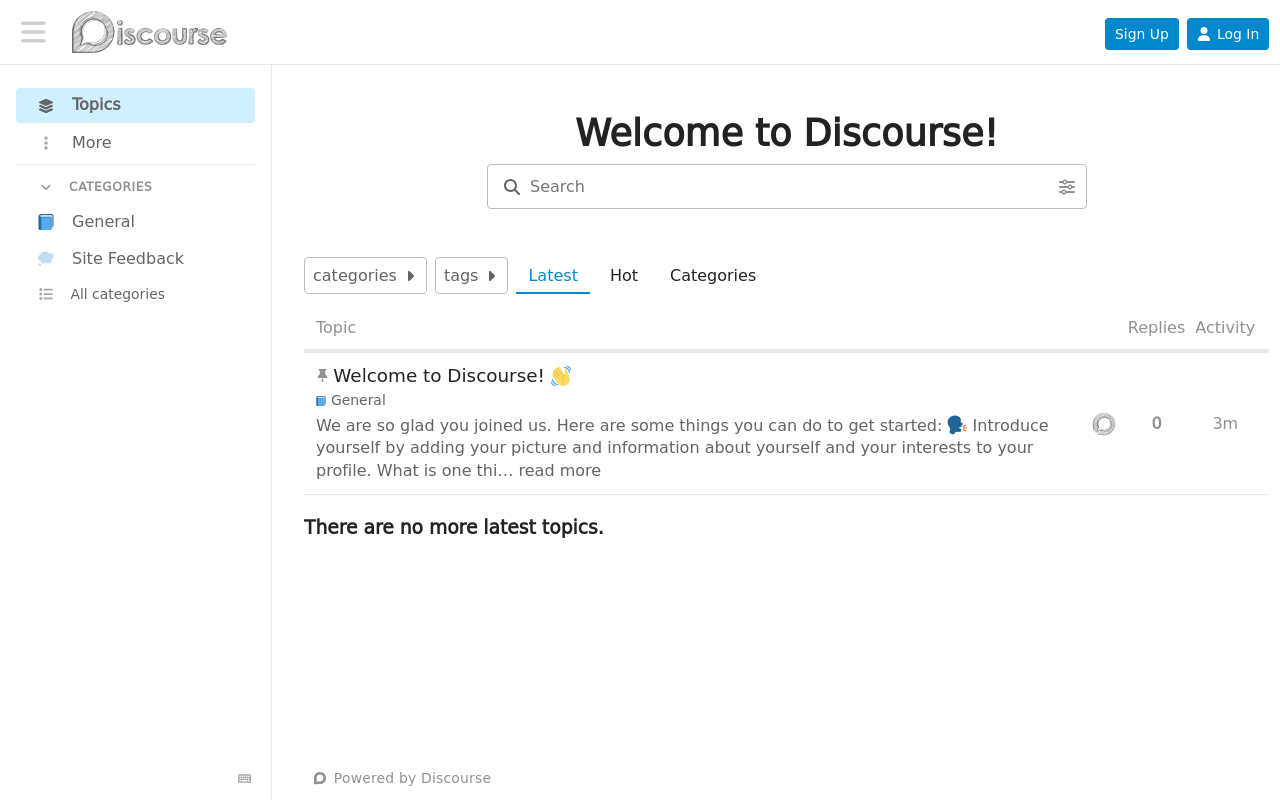Click the Sign Up button

click(1141, 34)
